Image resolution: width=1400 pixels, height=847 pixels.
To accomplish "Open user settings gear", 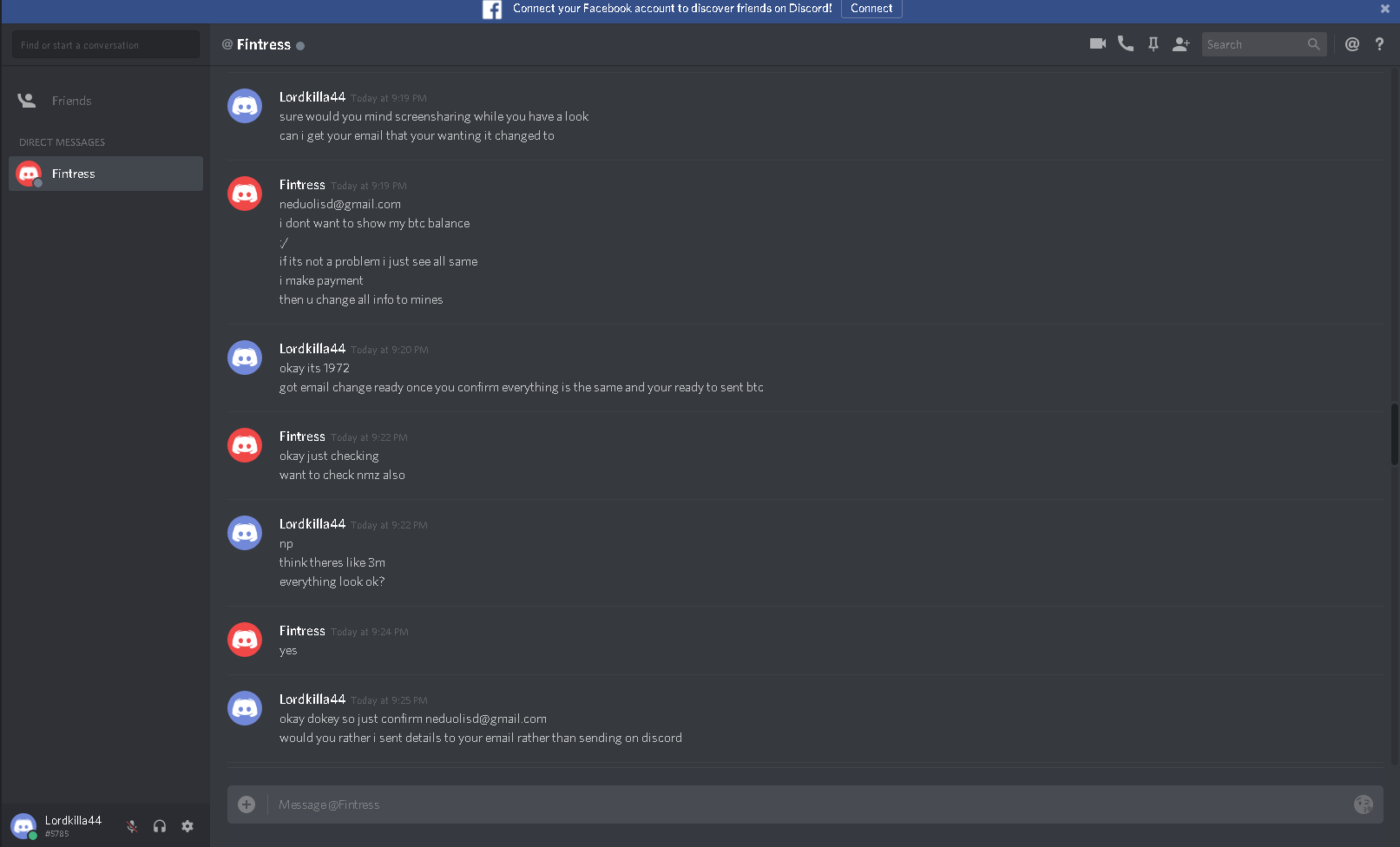I will (x=187, y=826).
